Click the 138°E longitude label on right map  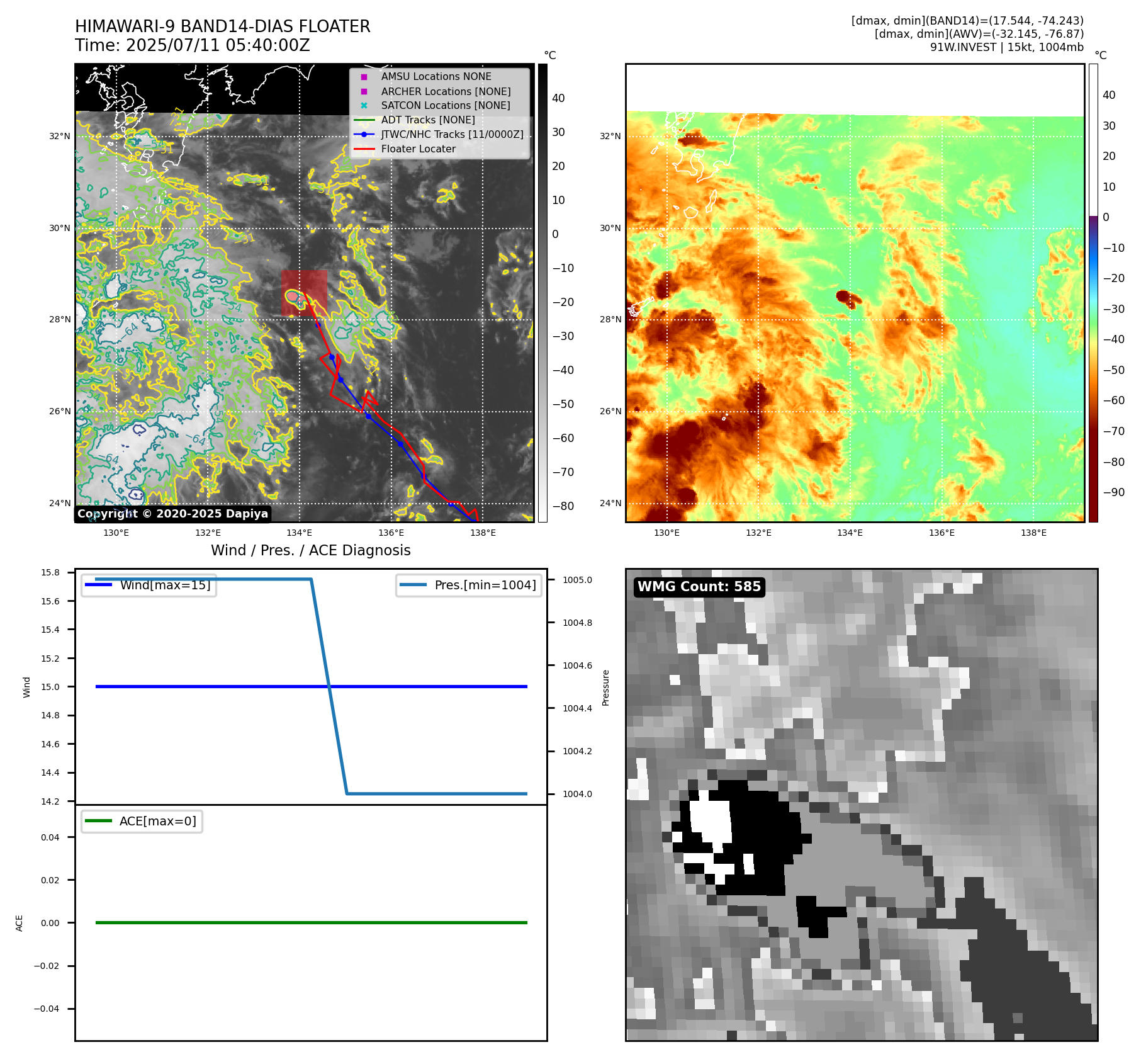pos(1033,533)
